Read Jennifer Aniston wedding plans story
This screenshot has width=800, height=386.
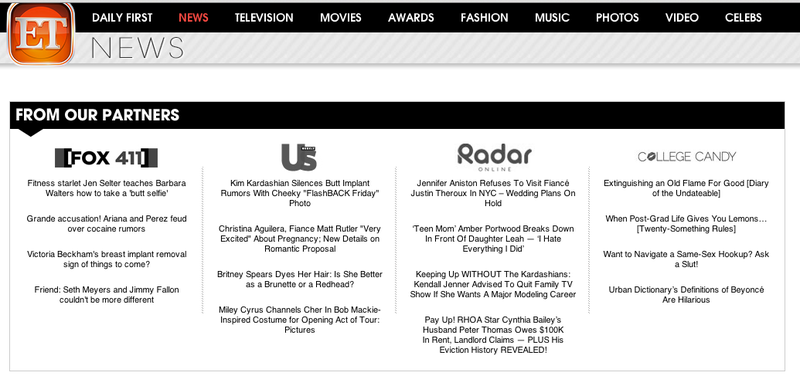point(493,193)
